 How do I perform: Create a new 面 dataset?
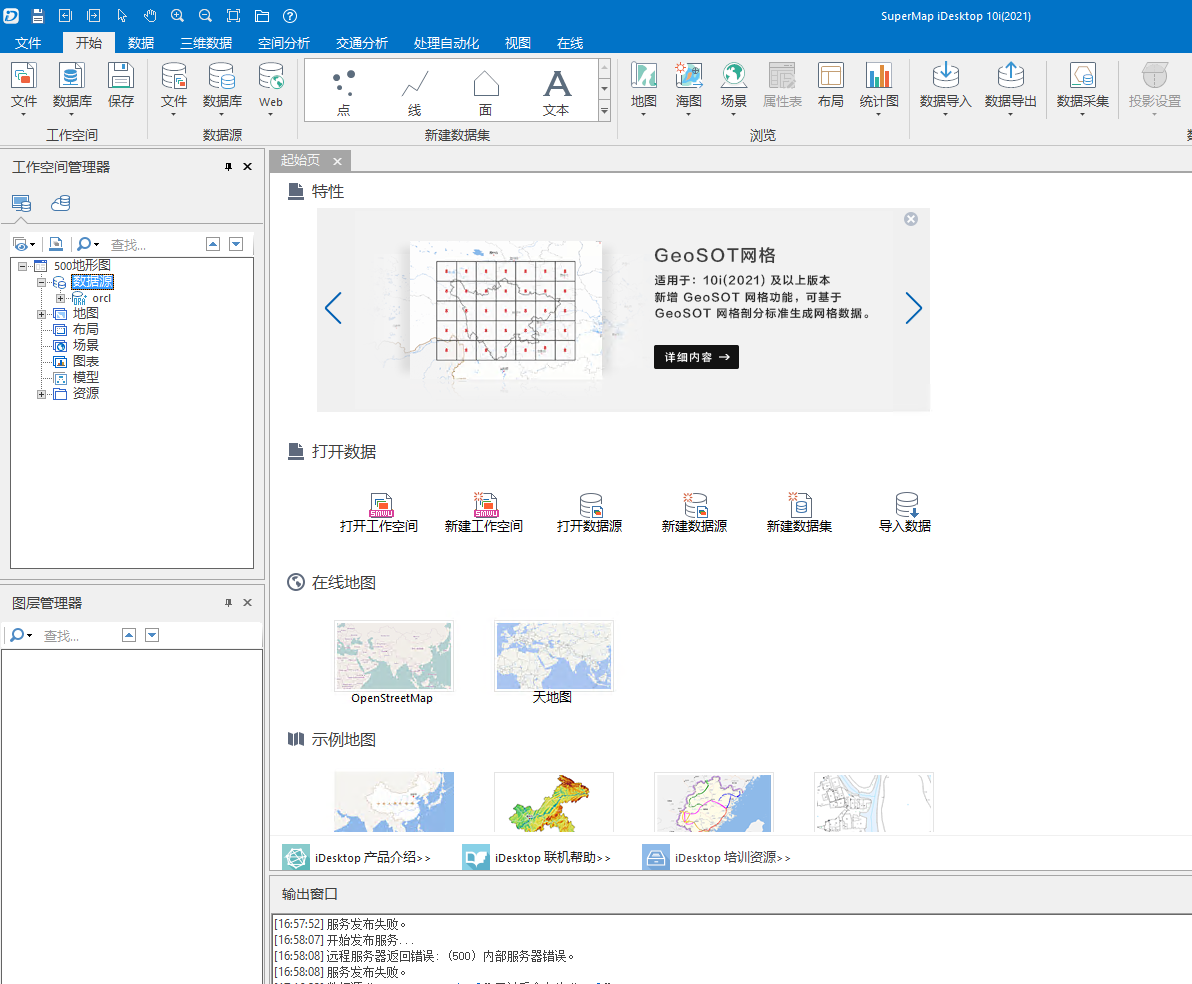click(486, 92)
